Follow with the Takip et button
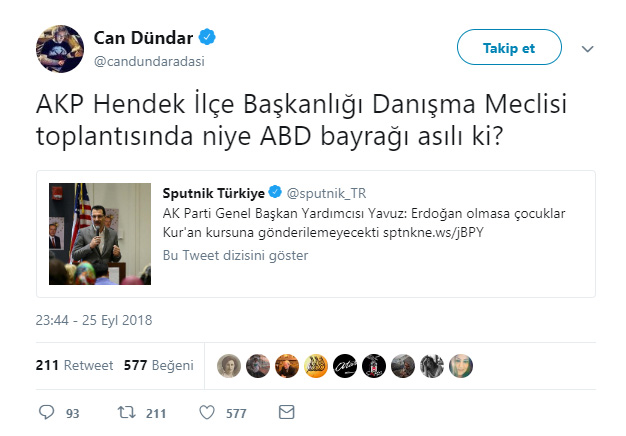The width and height of the screenshot is (626, 436). pos(509,47)
